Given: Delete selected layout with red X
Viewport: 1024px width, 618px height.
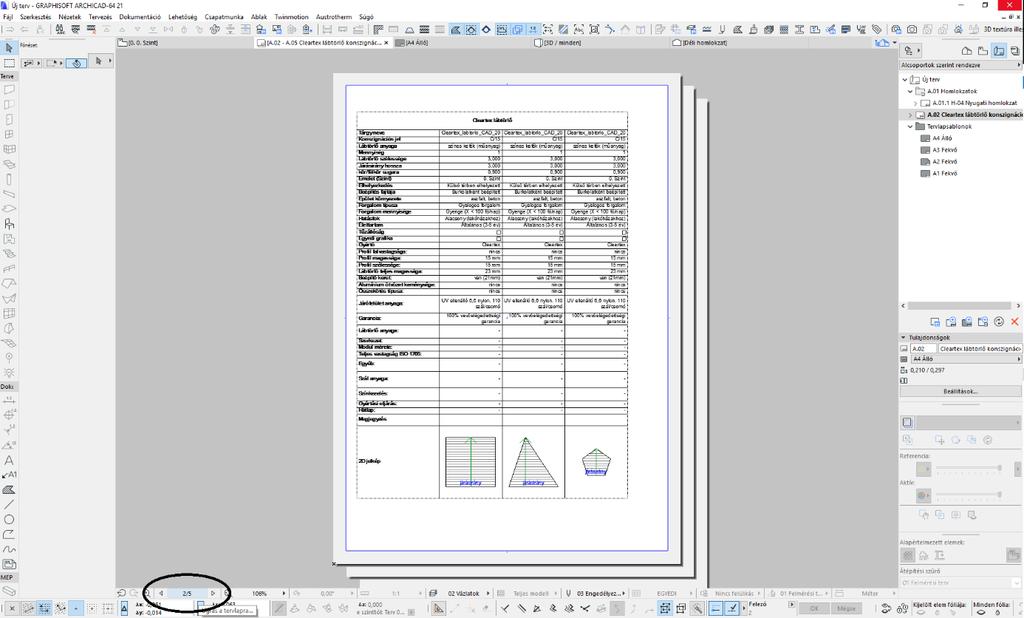Looking at the screenshot, I should [1014, 321].
